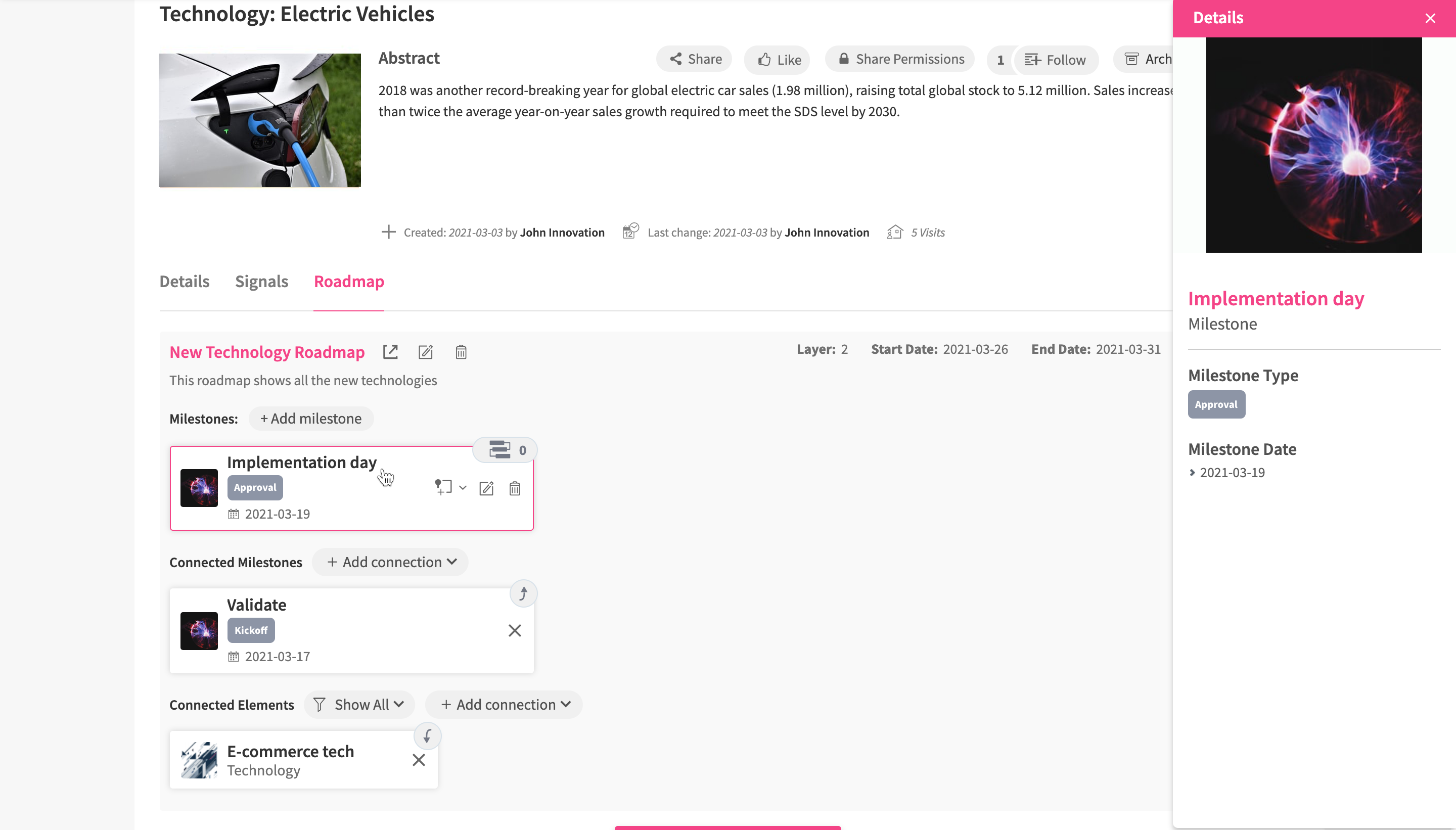This screenshot has height=830, width=1456.
Task: Open roadmap in new window icon
Action: point(390,352)
